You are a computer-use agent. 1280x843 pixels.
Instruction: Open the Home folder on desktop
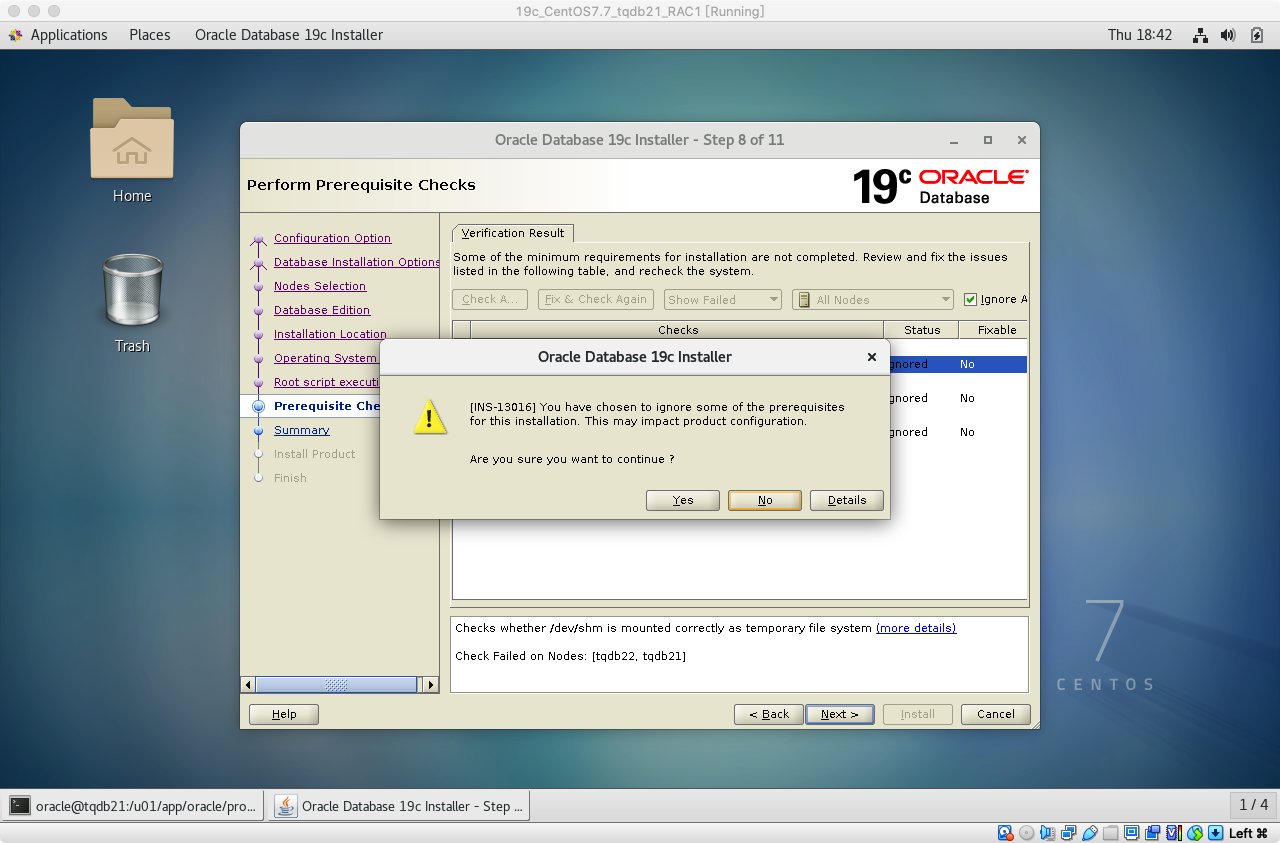pyautogui.click(x=132, y=151)
